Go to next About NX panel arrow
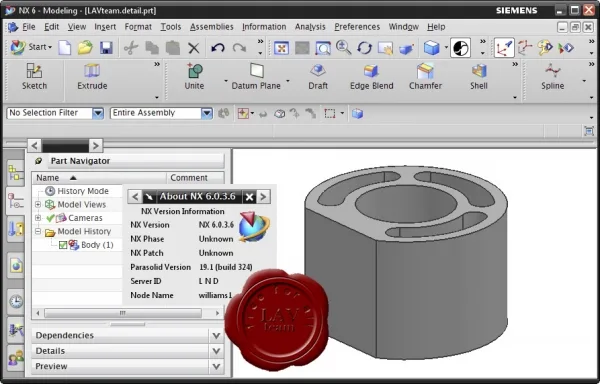600x384 pixels. (263, 197)
